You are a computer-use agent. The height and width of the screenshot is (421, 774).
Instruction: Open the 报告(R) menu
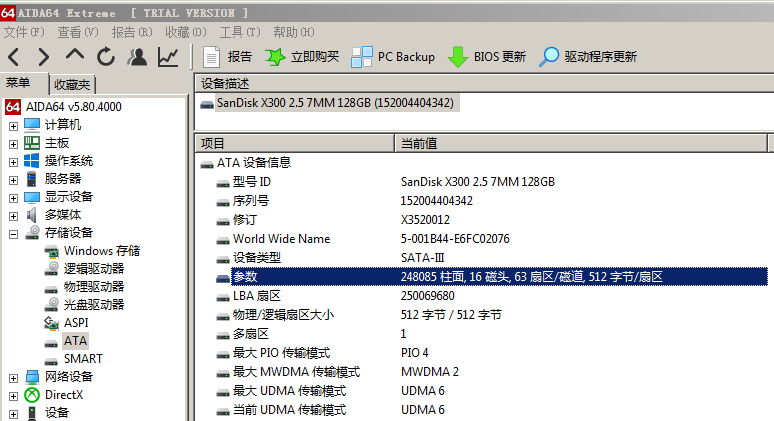pyautogui.click(x=132, y=32)
